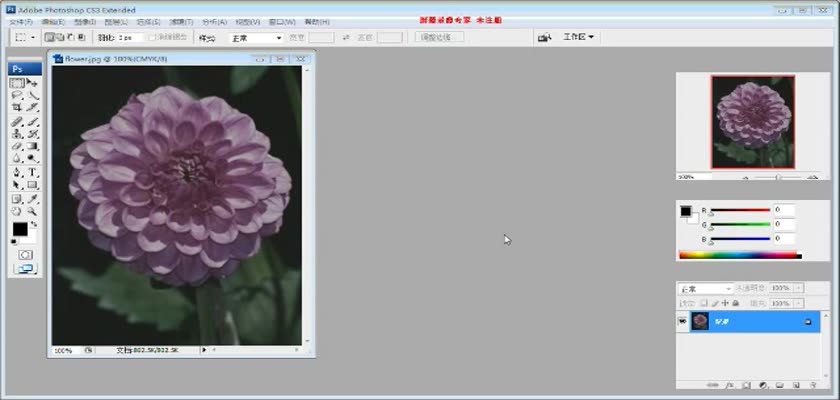Open the workspace dropdown in options bar
Image resolution: width=840 pixels, height=400 pixels.
[578, 37]
